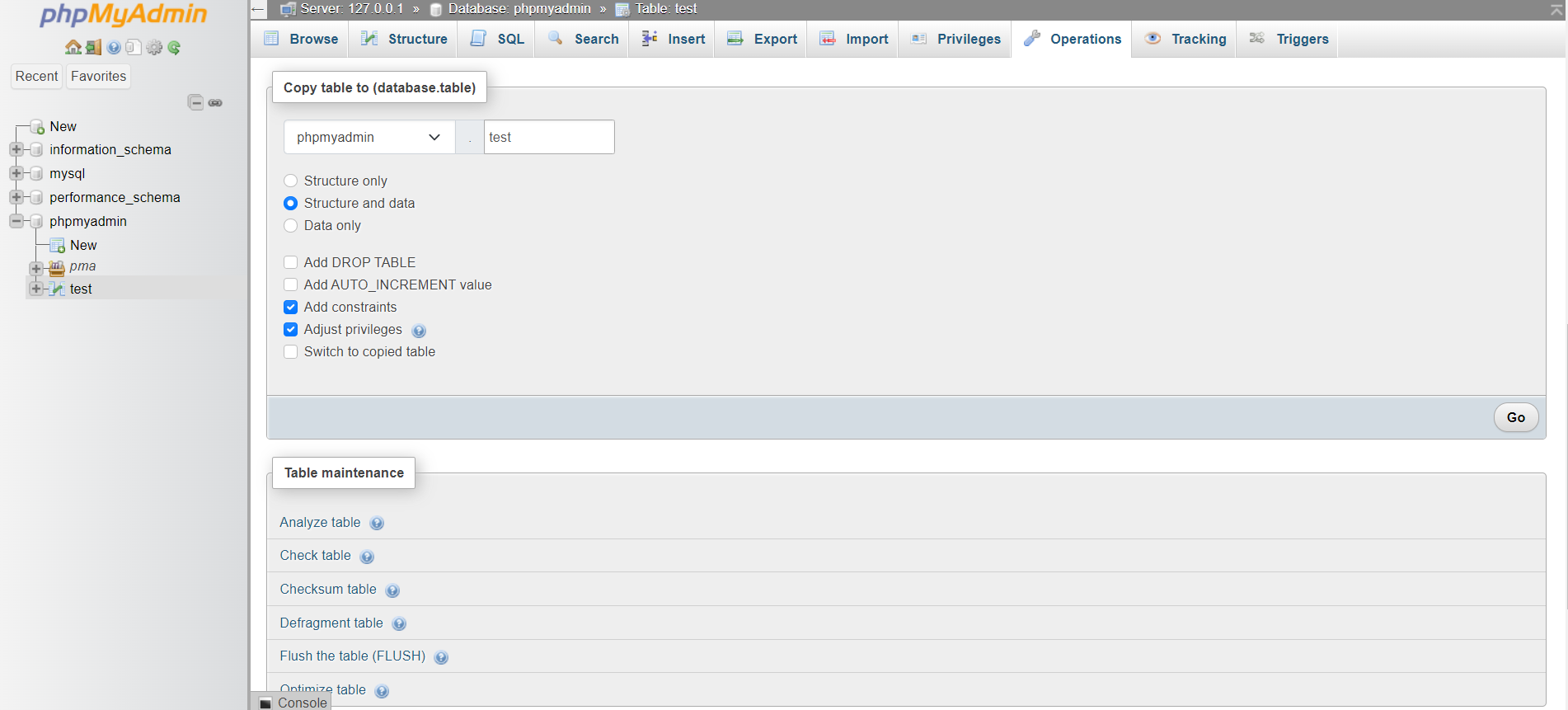Image resolution: width=1568 pixels, height=710 pixels.
Task: Open the Tracking tab
Action: click(1184, 39)
